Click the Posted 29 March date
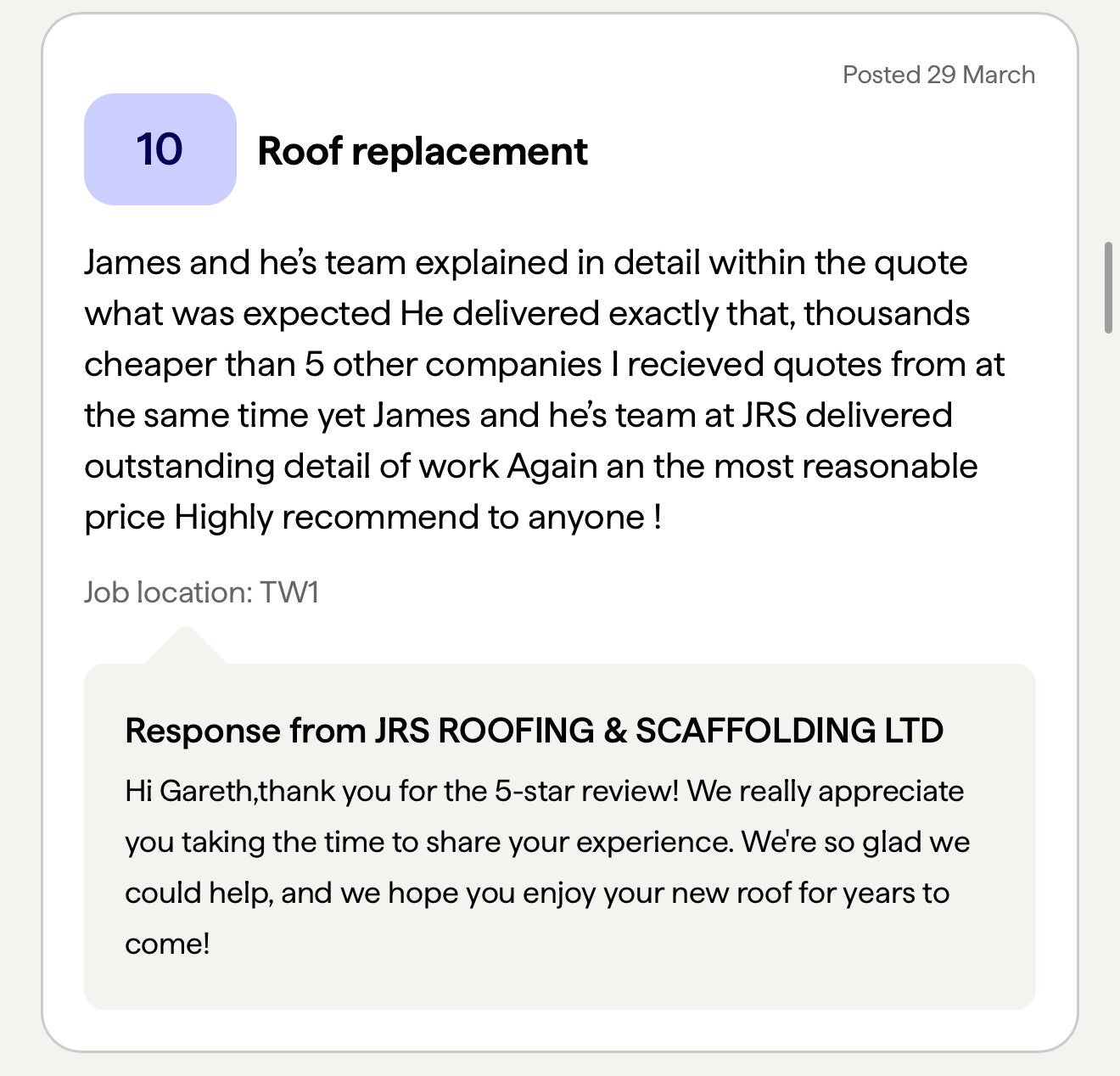This screenshot has width=1120, height=1076. [x=938, y=75]
